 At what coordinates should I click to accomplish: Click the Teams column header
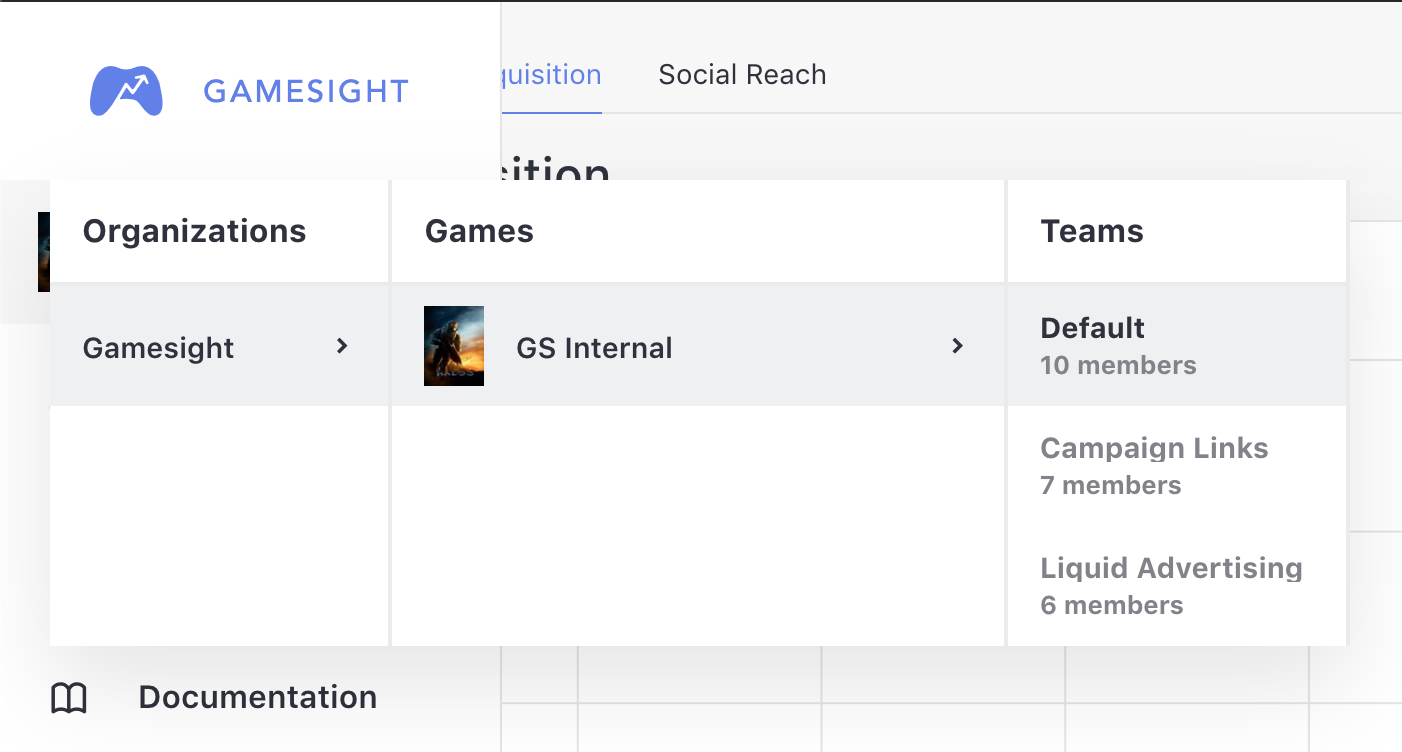(1092, 231)
